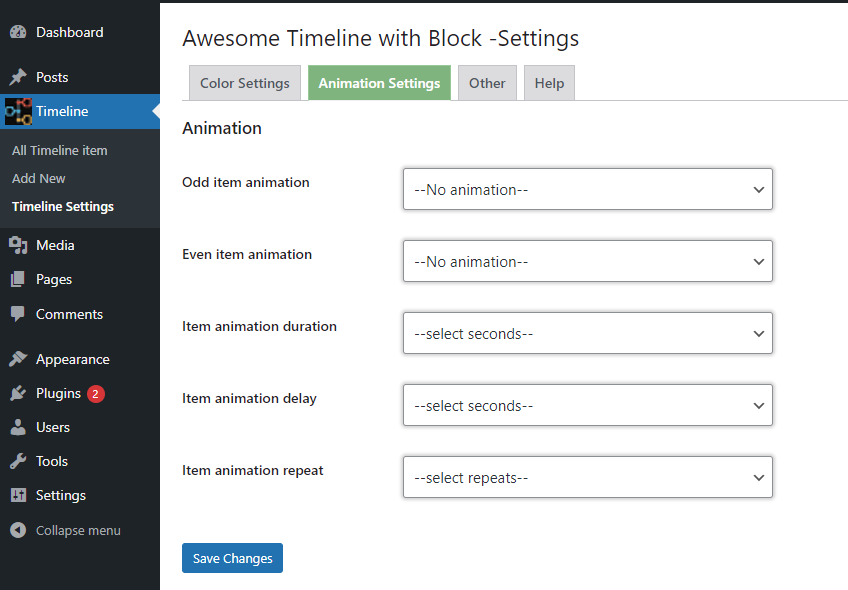This screenshot has height=590, width=848.
Task: Click the Users person icon
Action: 18,427
